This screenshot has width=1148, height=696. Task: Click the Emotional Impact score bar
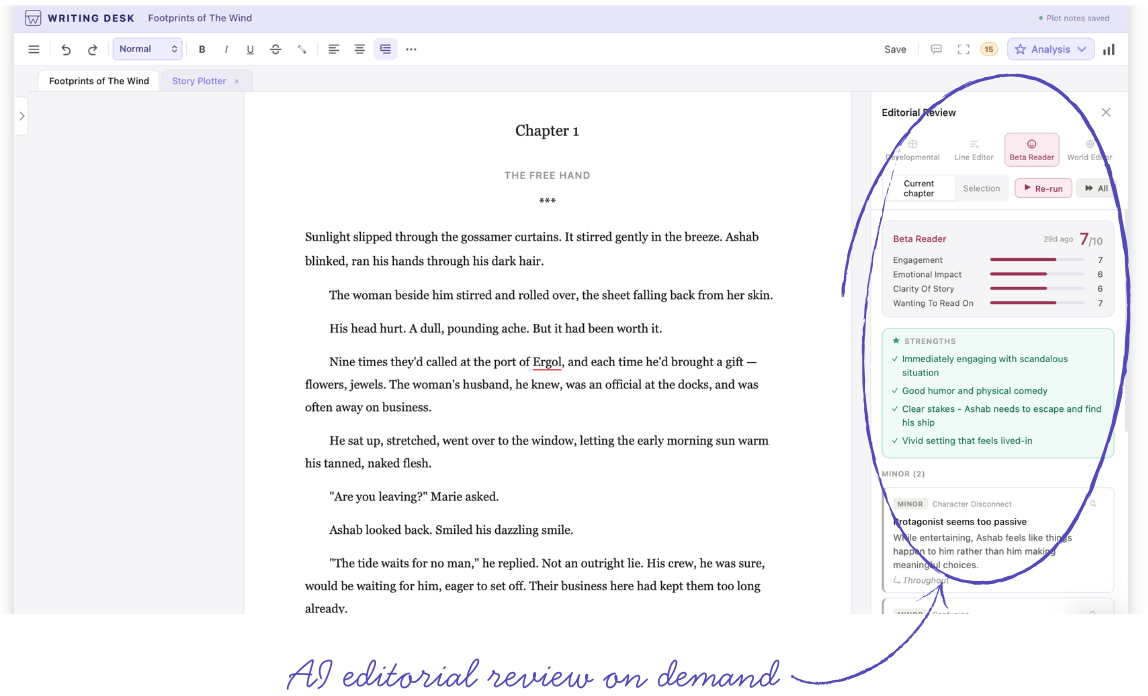[1037, 274]
